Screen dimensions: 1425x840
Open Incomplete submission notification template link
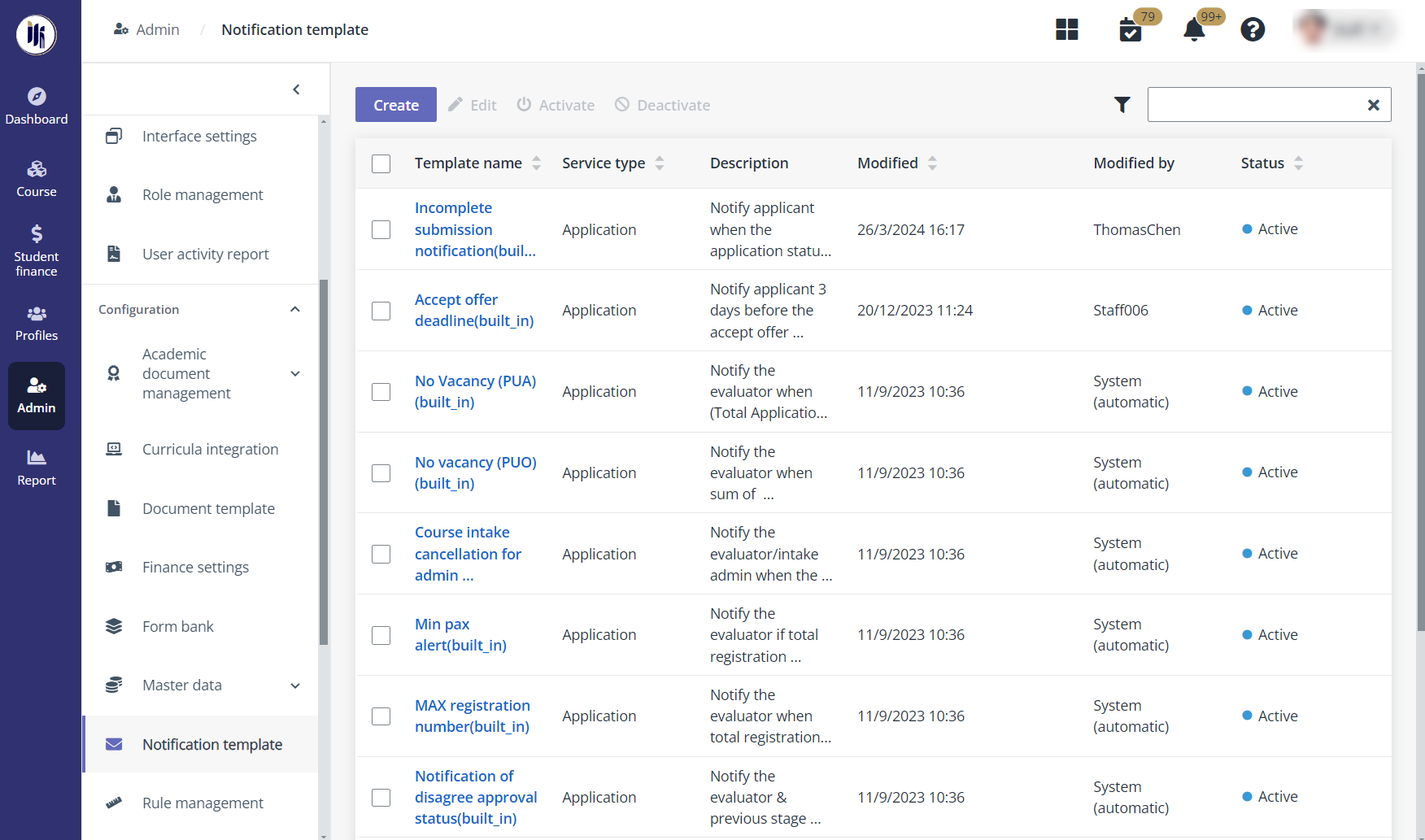pos(475,229)
